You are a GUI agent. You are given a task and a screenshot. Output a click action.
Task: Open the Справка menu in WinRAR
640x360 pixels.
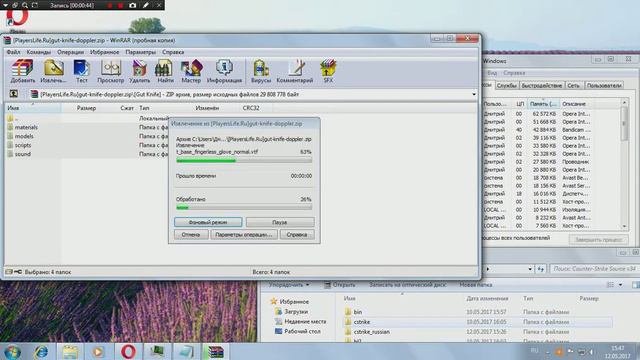(x=173, y=52)
